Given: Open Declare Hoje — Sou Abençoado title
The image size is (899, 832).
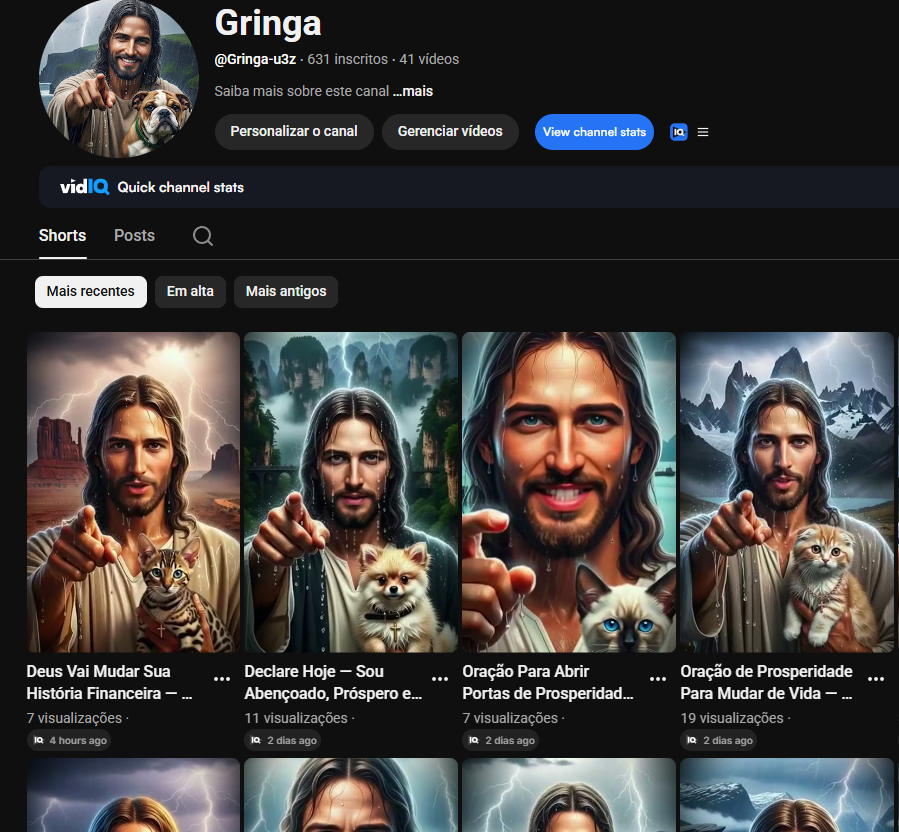Looking at the screenshot, I should pyautogui.click(x=333, y=682).
